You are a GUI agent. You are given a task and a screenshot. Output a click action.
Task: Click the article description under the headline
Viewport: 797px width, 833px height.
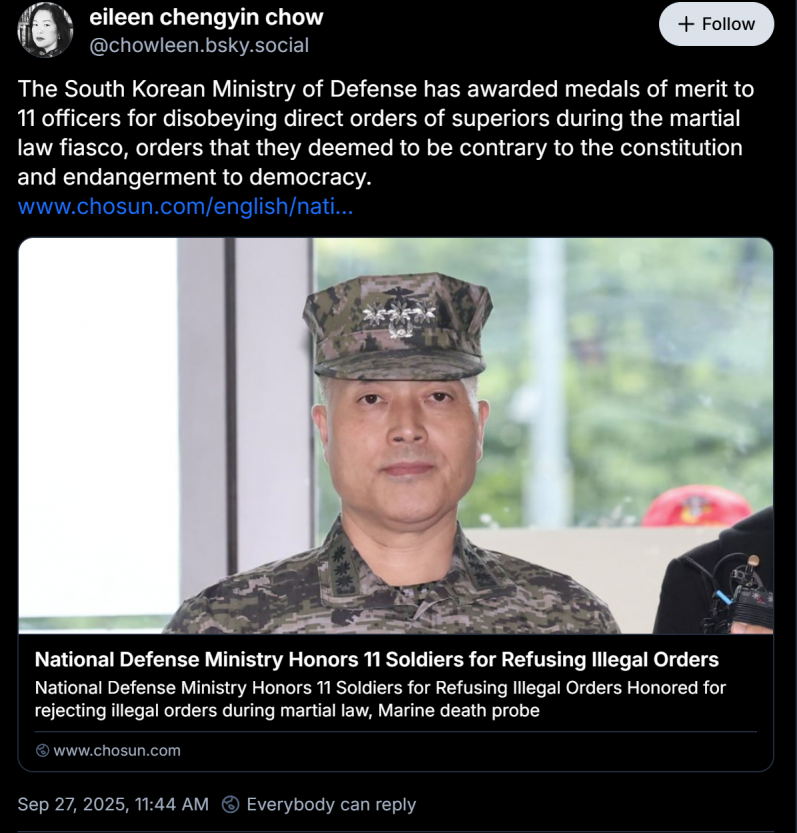(x=380, y=699)
